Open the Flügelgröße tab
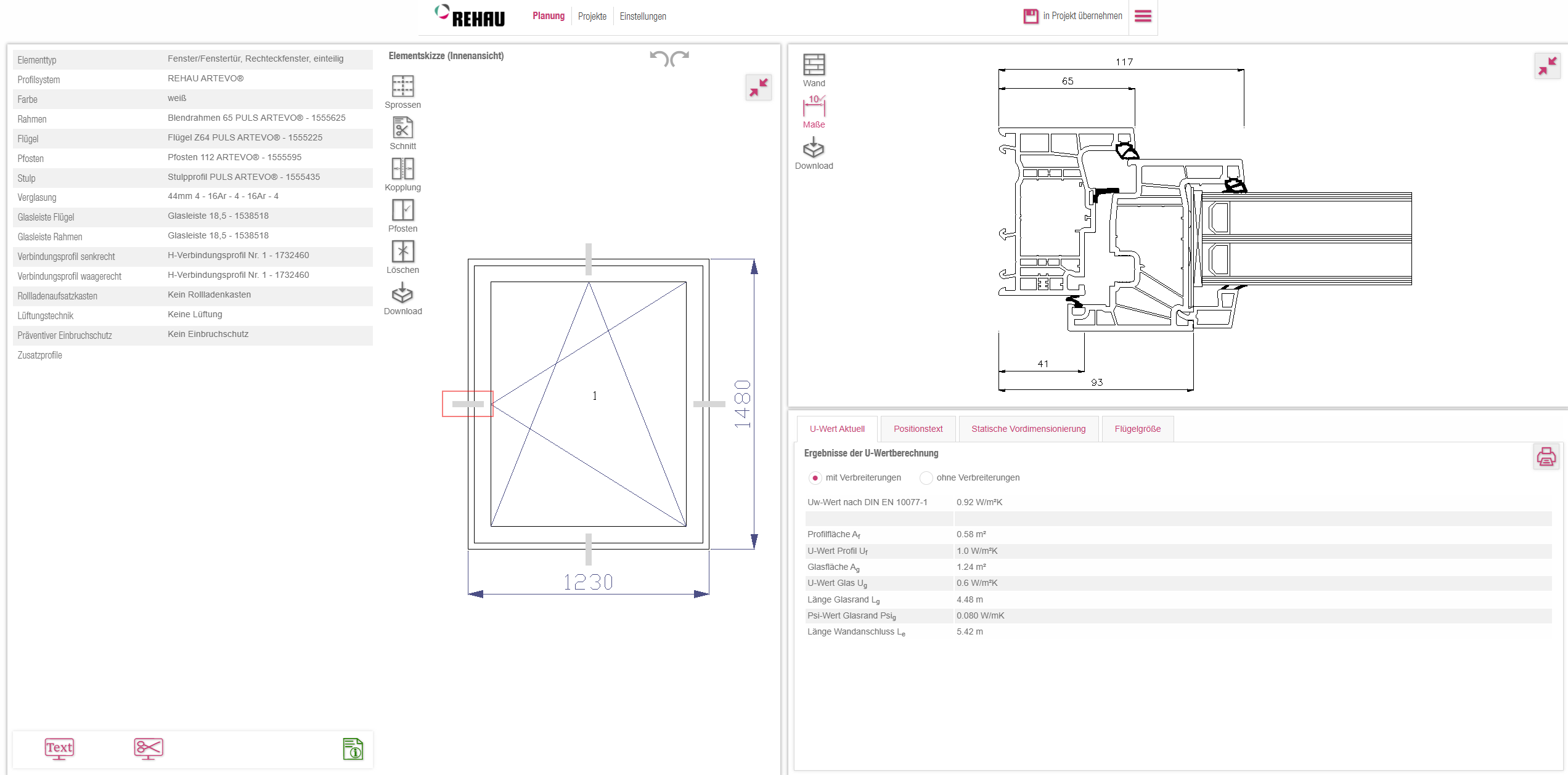1568x775 pixels. [x=1138, y=429]
